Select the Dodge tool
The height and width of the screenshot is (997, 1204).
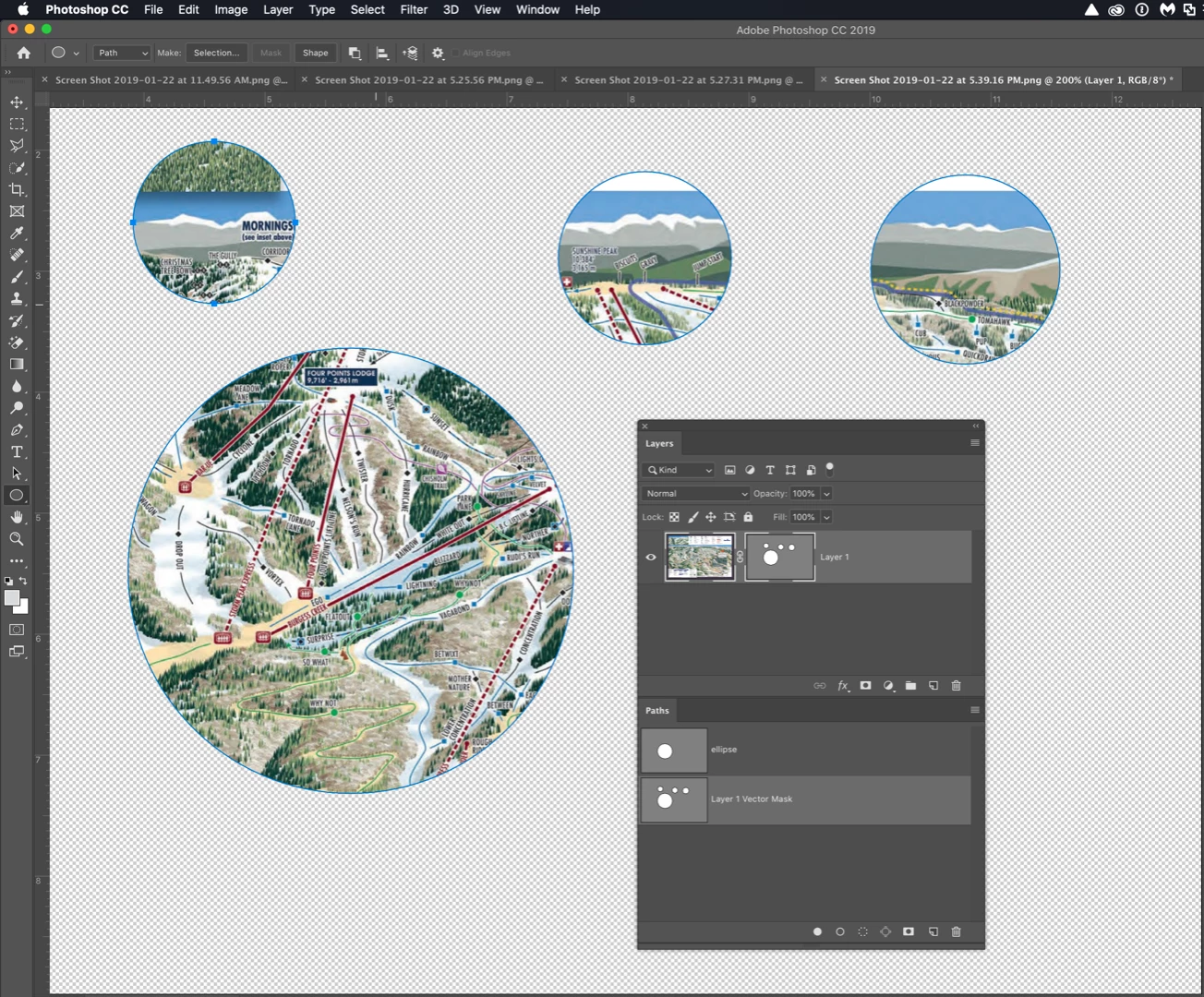[17, 408]
